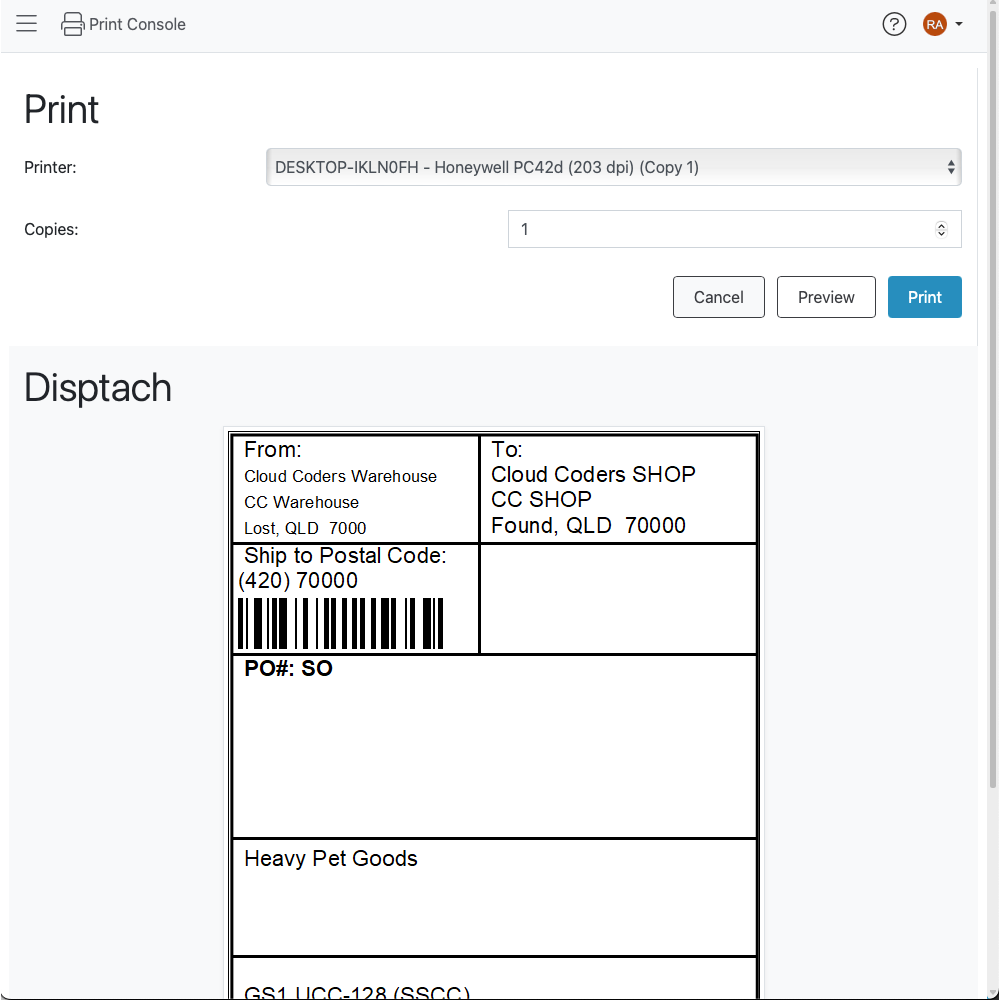Click the RA user avatar
1000x1000 pixels.
click(935, 24)
